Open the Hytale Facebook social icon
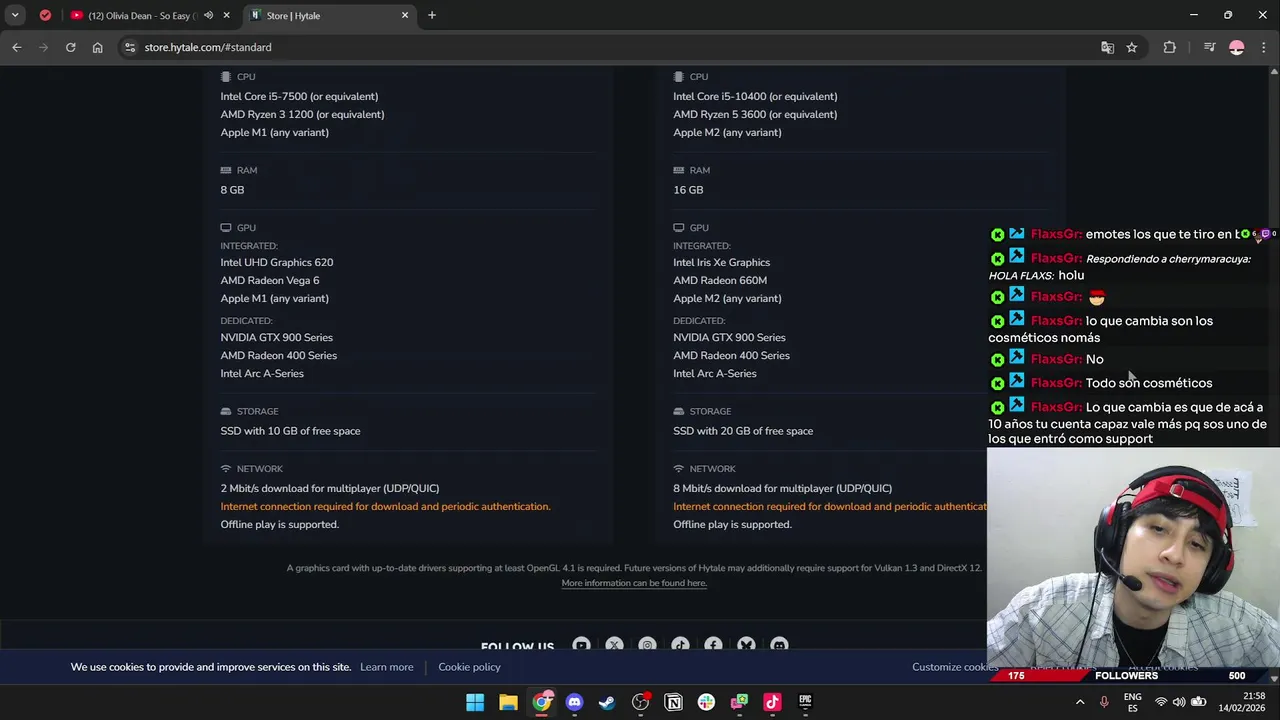1280x720 pixels. point(713,645)
